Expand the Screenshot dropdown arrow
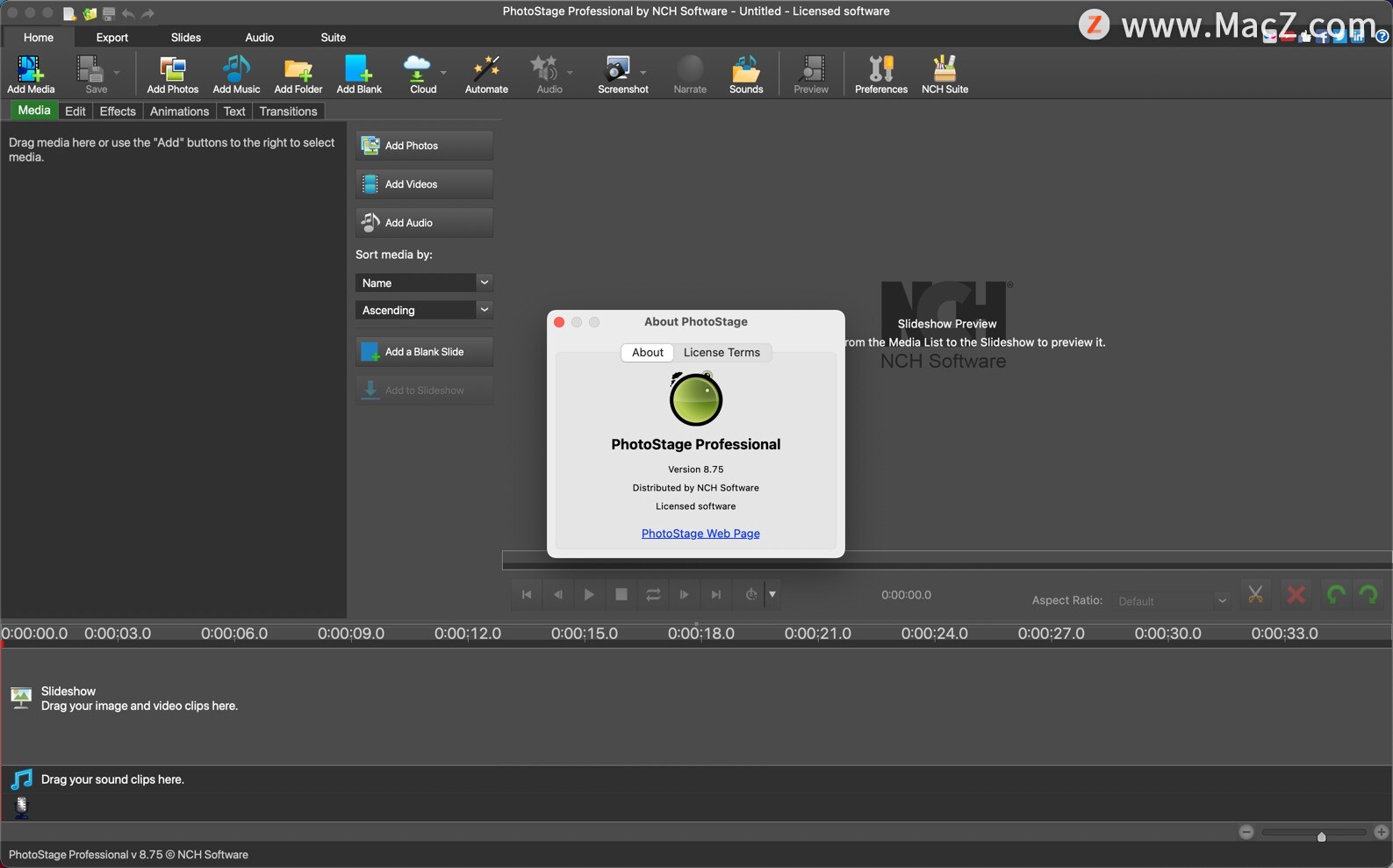 pyautogui.click(x=643, y=73)
